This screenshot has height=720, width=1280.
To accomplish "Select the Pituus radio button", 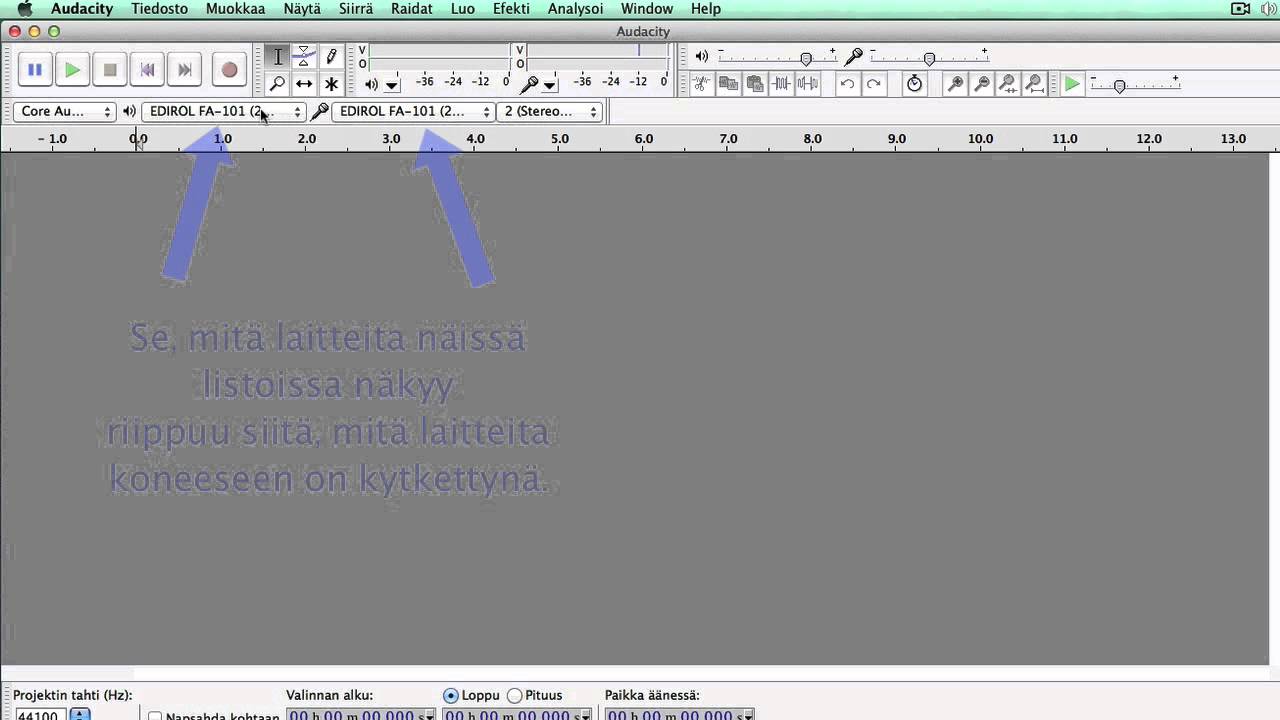I will coord(515,695).
